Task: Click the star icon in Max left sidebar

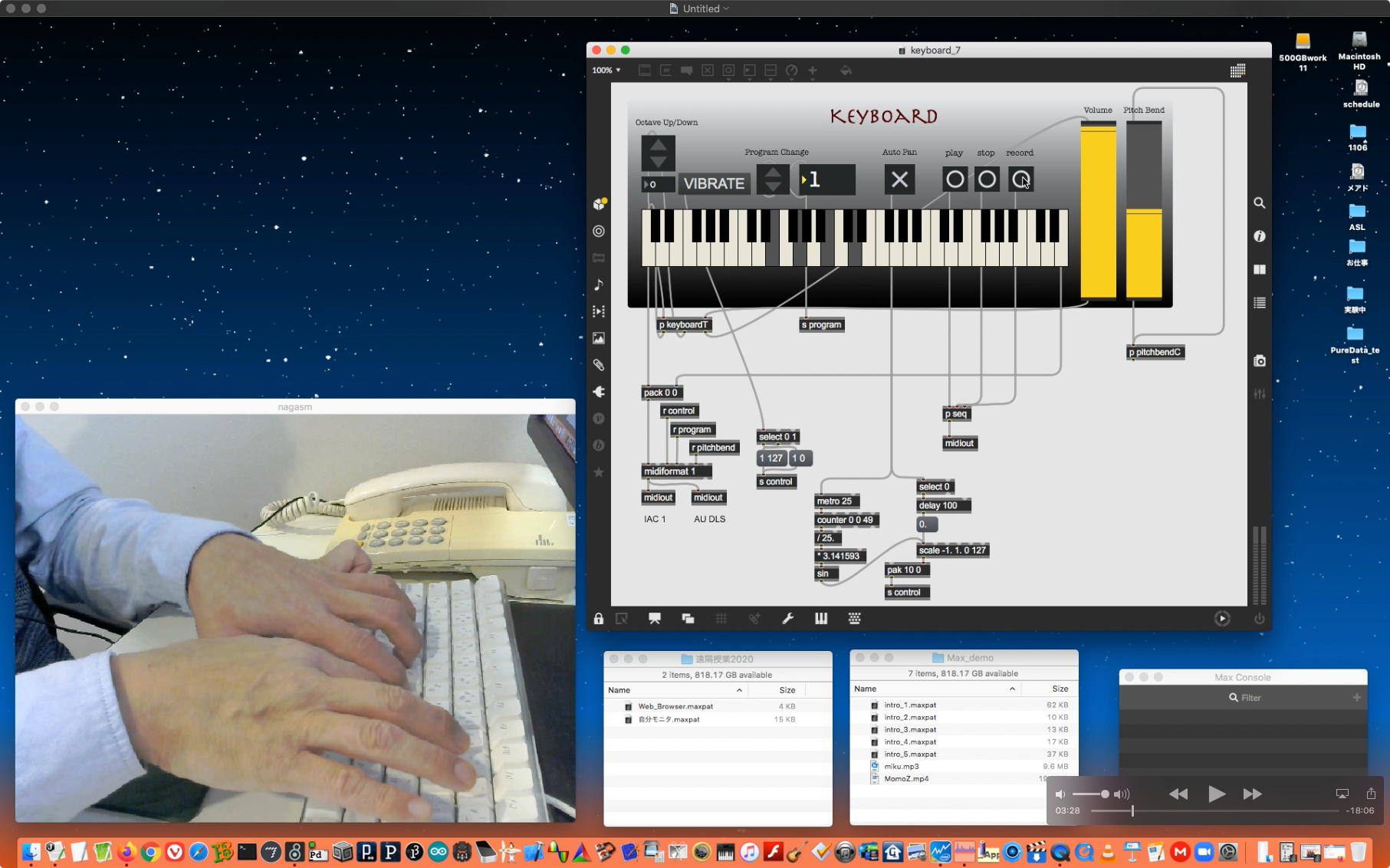Action: 599,472
